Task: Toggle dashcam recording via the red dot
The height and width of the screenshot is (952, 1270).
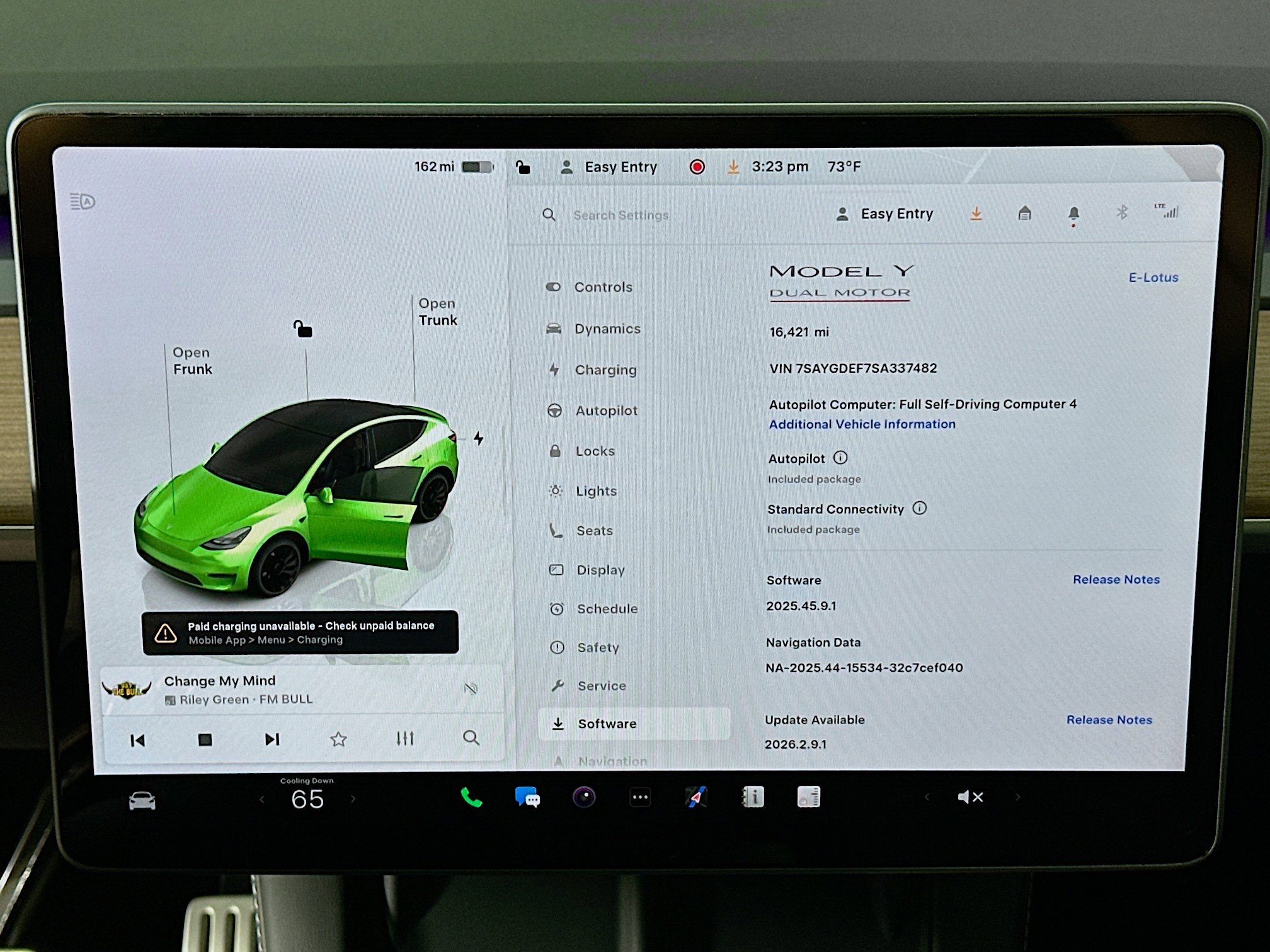Action: (x=697, y=166)
